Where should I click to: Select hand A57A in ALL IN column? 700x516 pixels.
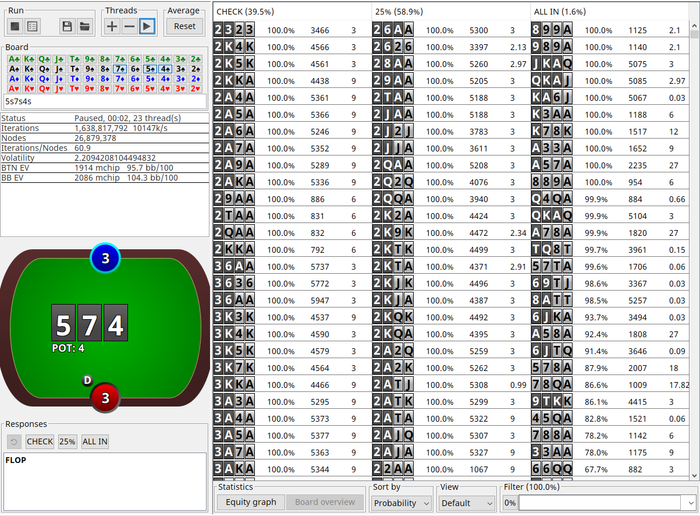tap(552, 165)
